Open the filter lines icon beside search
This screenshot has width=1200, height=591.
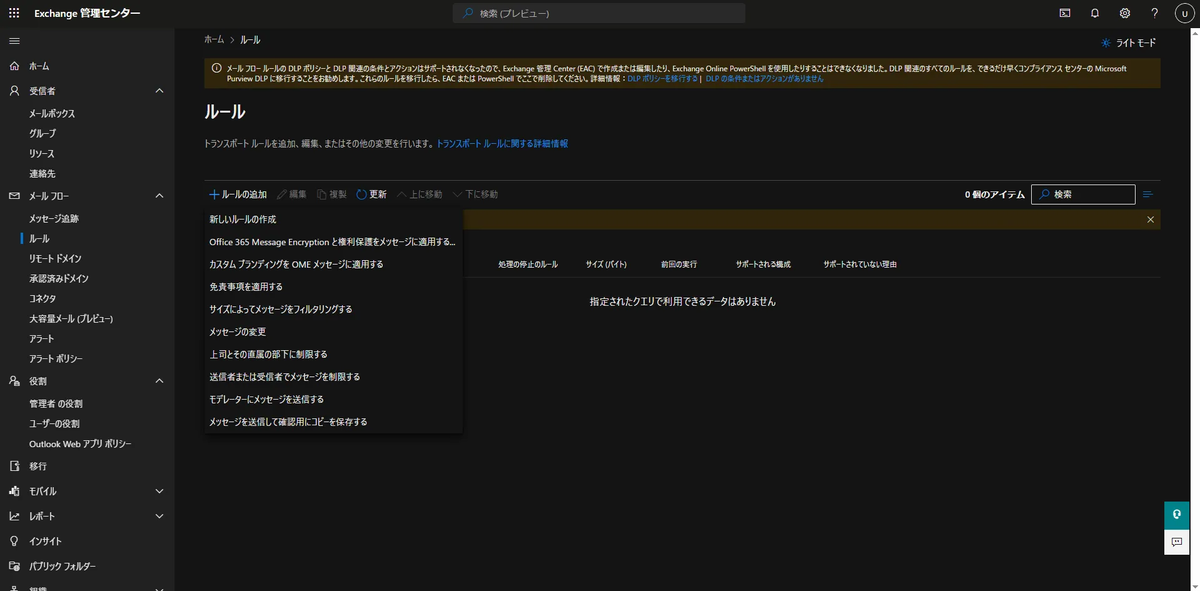tap(1148, 194)
